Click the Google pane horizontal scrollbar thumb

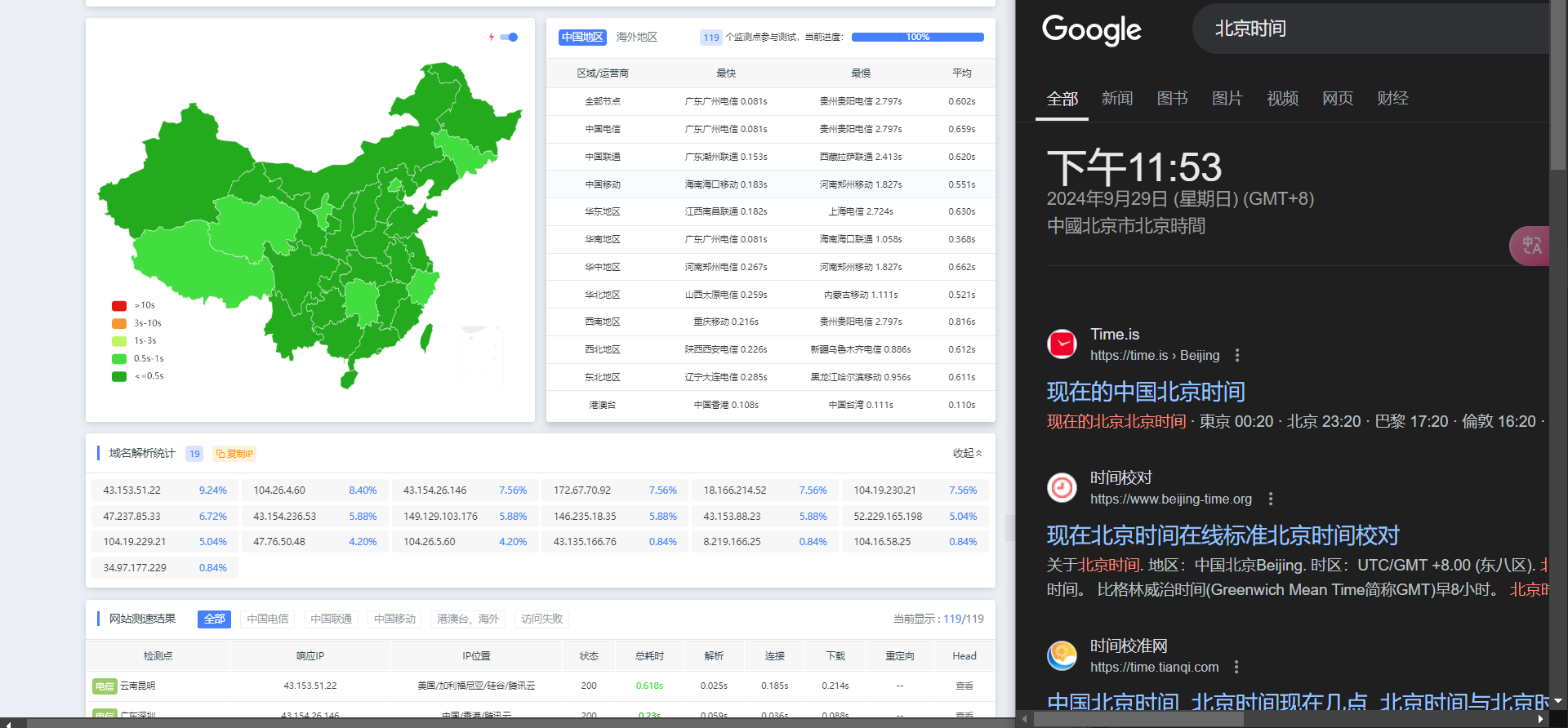(1138, 719)
